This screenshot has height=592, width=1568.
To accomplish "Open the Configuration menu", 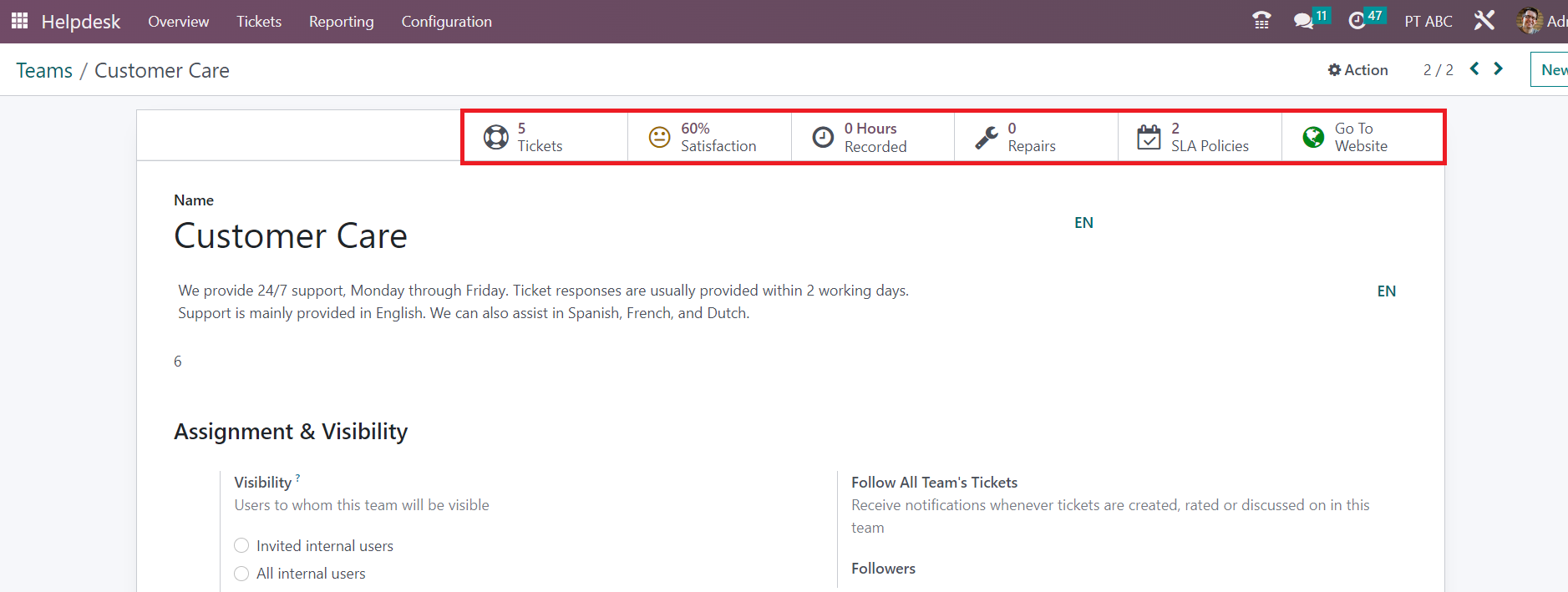I will (x=446, y=22).
